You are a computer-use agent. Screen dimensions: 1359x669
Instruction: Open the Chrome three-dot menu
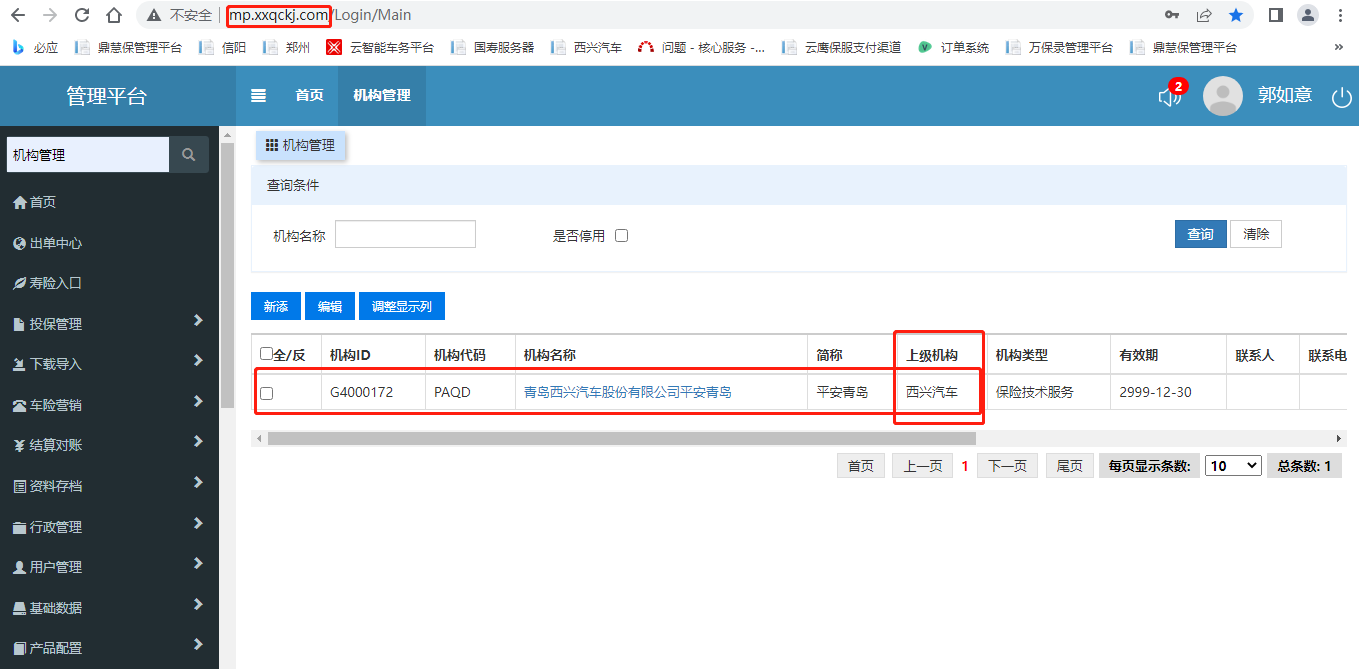coord(1340,15)
